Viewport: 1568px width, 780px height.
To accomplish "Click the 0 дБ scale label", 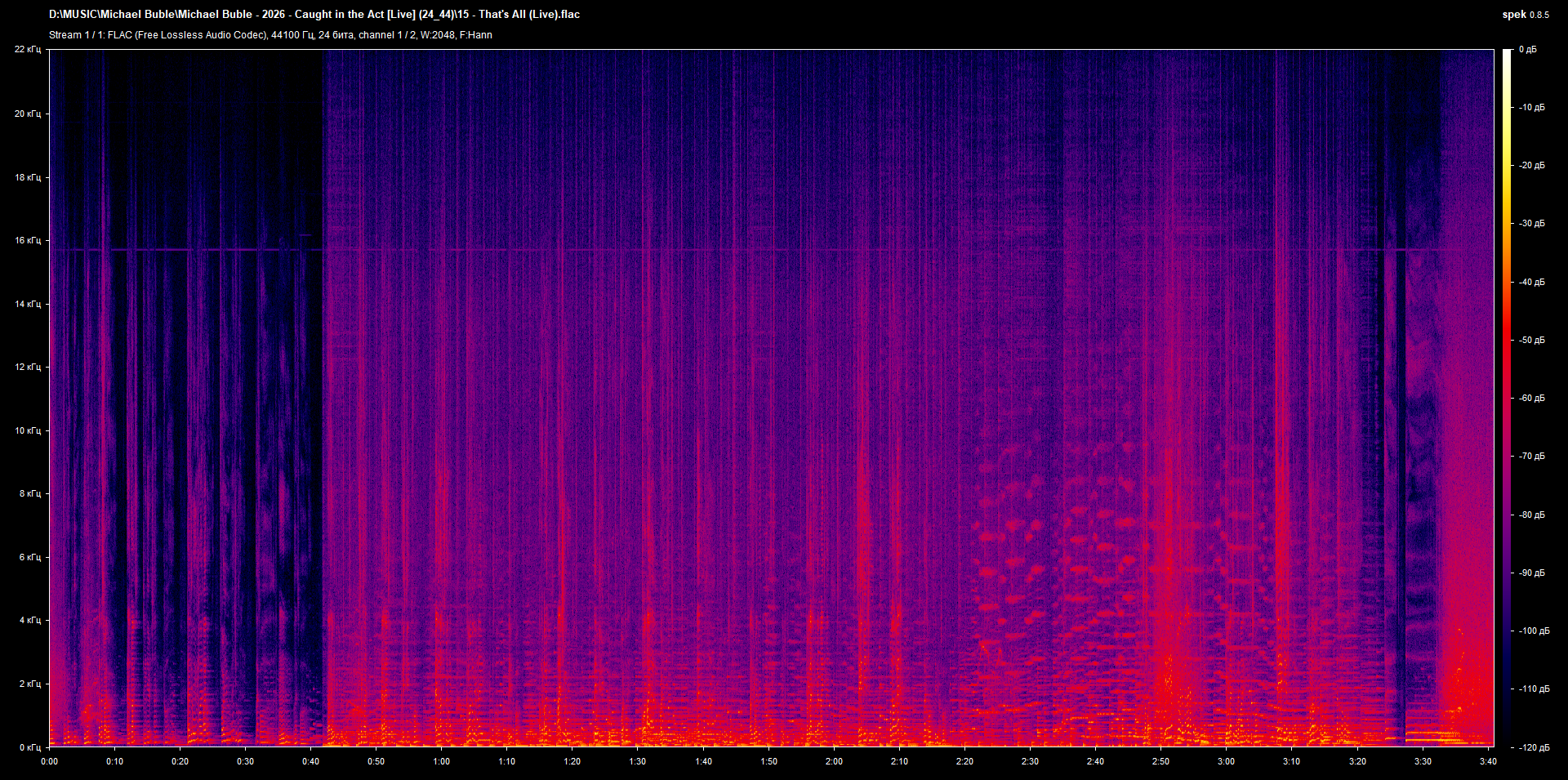I will coord(1528,50).
